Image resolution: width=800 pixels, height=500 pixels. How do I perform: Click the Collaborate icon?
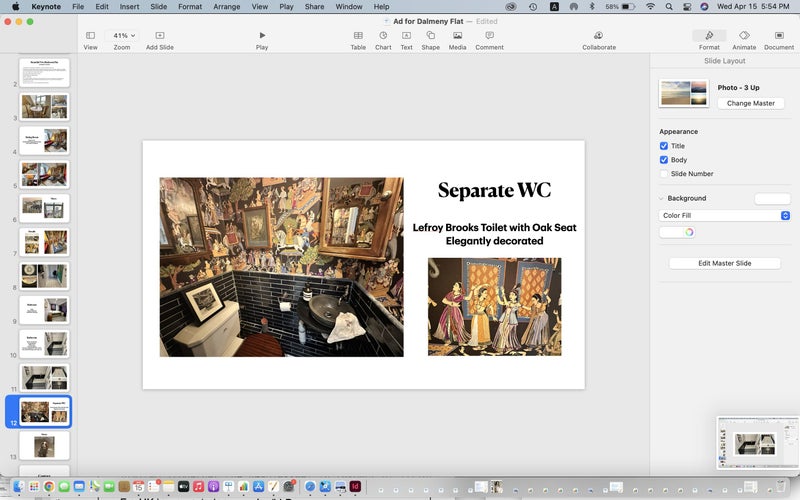(599, 36)
